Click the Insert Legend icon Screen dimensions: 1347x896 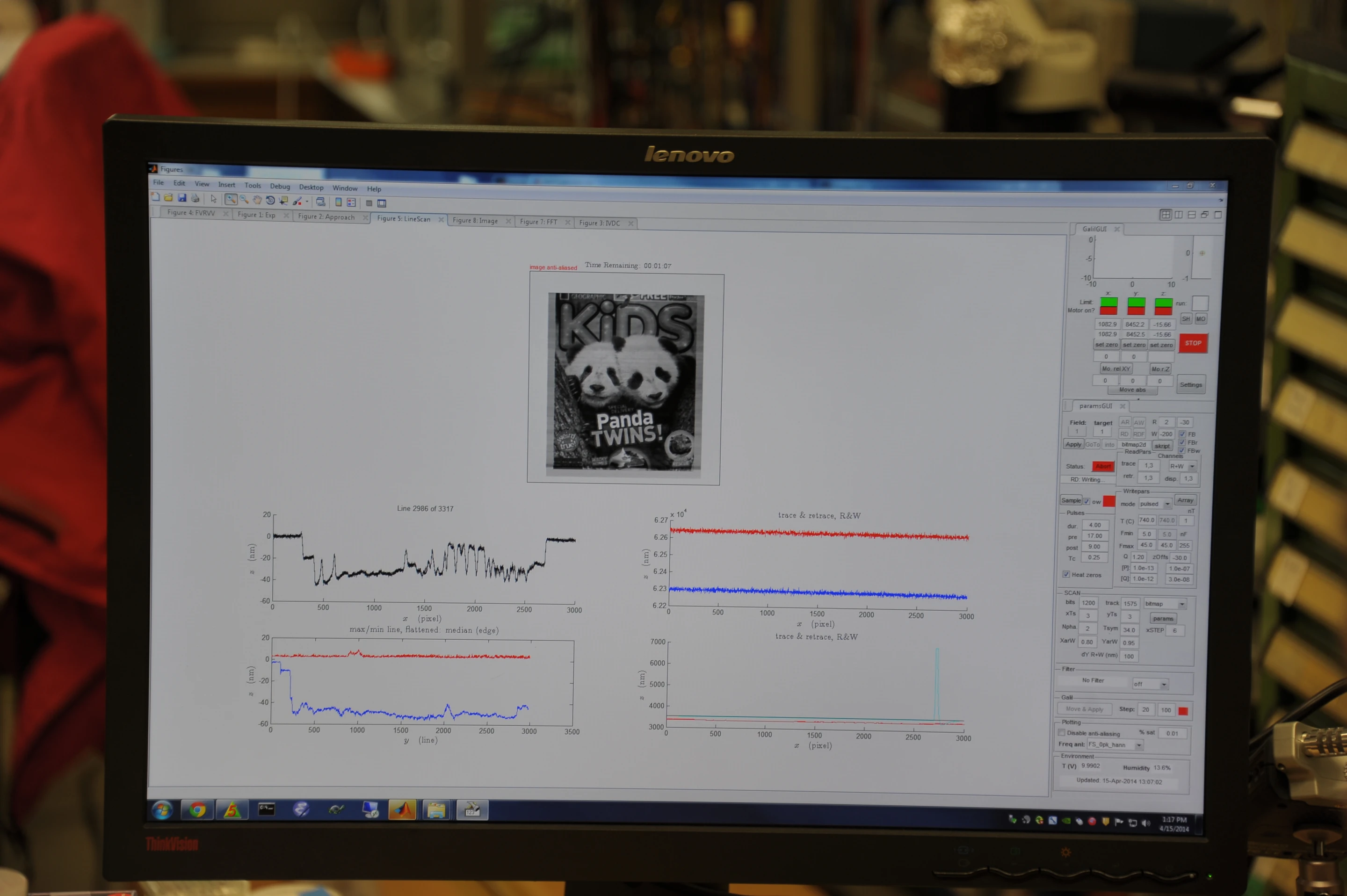[351, 203]
